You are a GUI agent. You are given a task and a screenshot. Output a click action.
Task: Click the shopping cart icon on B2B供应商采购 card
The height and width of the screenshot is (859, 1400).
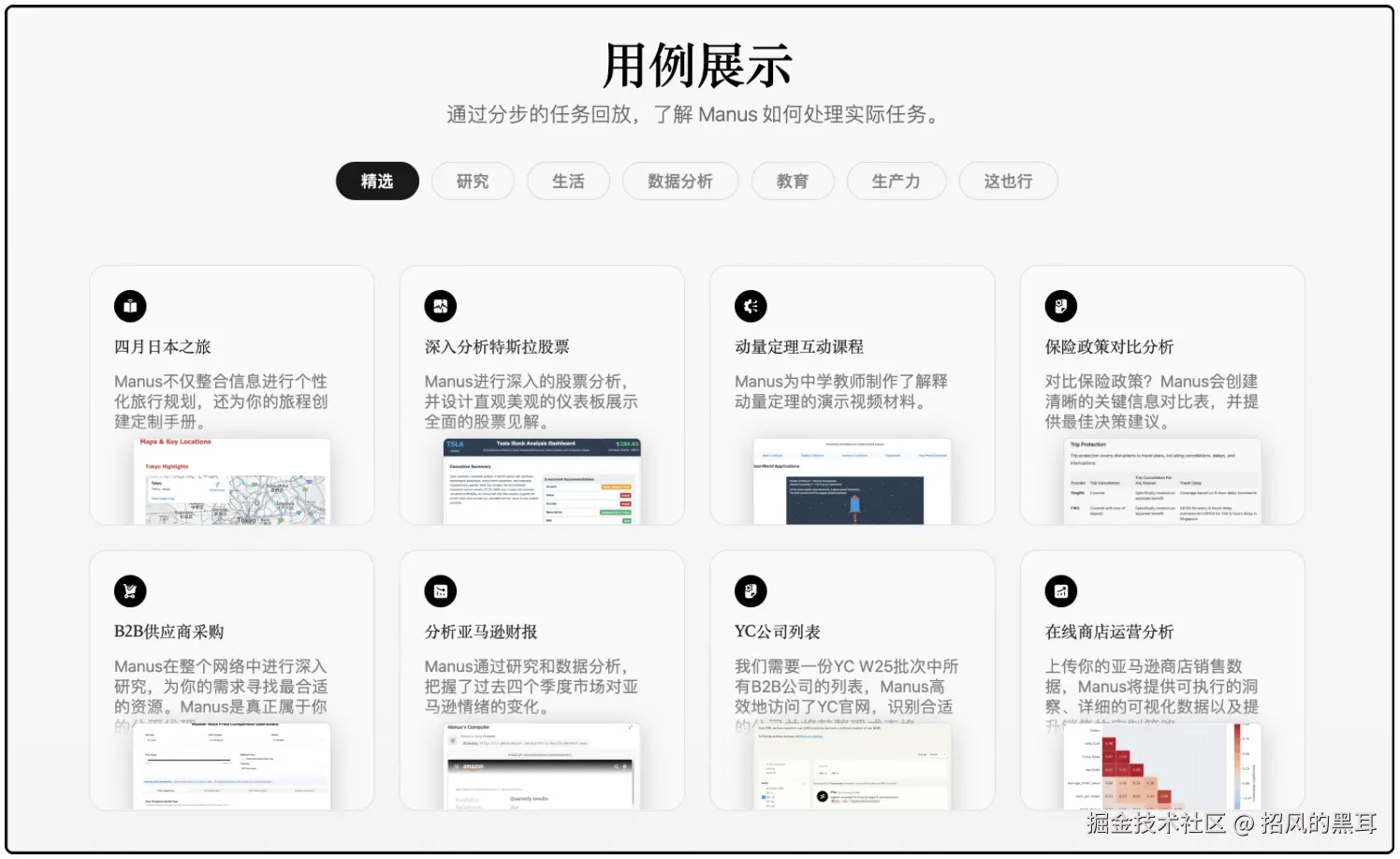coord(130,591)
